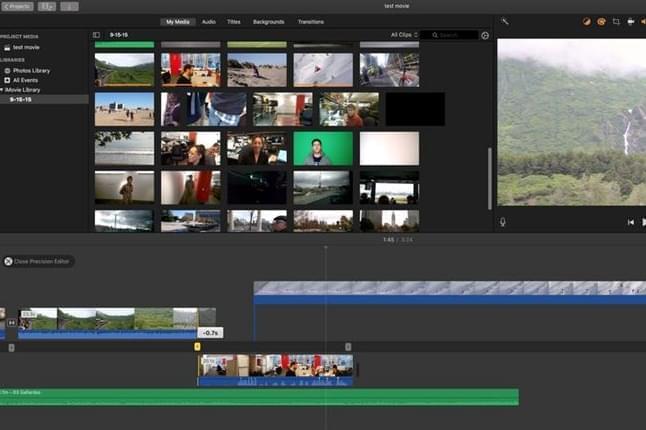Close Precision Editor
The width and height of the screenshot is (646, 430).
click(x=39, y=261)
